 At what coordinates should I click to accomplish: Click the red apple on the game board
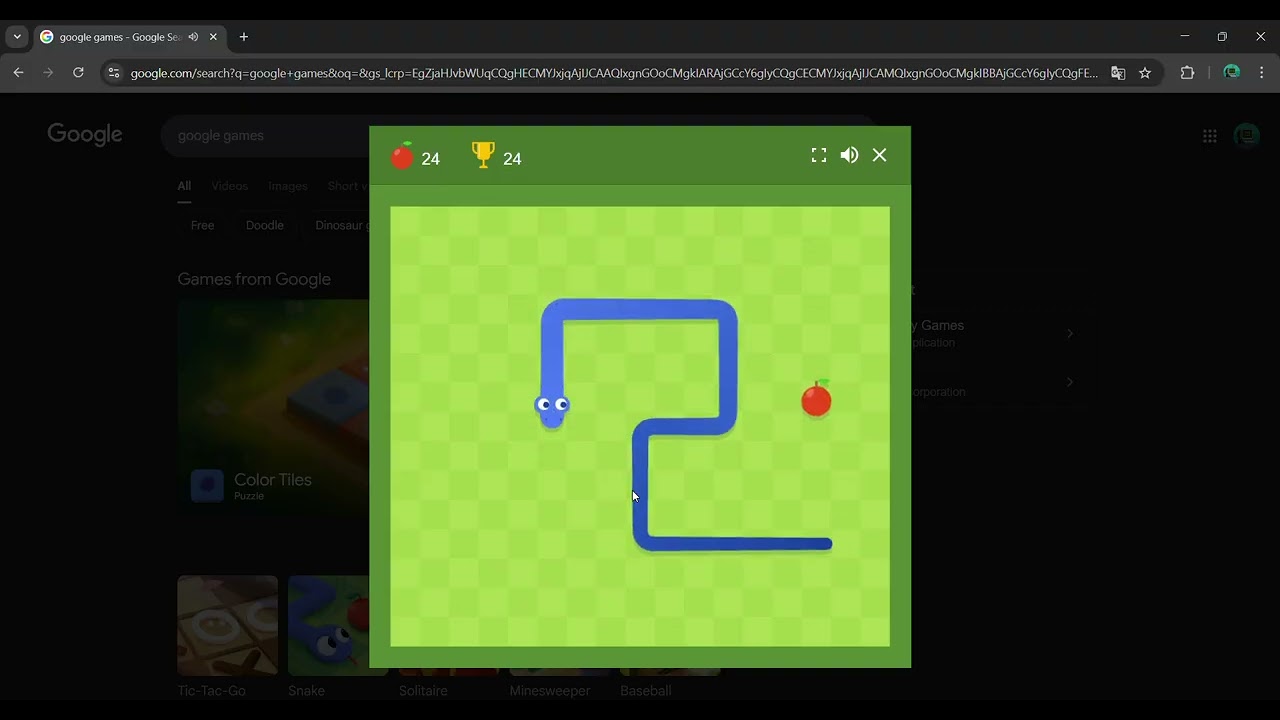817,399
